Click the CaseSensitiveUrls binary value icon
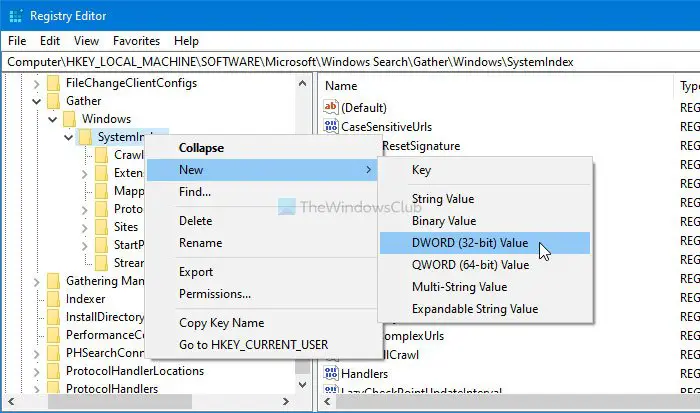Viewport: 700px width, 413px height. tap(331, 126)
